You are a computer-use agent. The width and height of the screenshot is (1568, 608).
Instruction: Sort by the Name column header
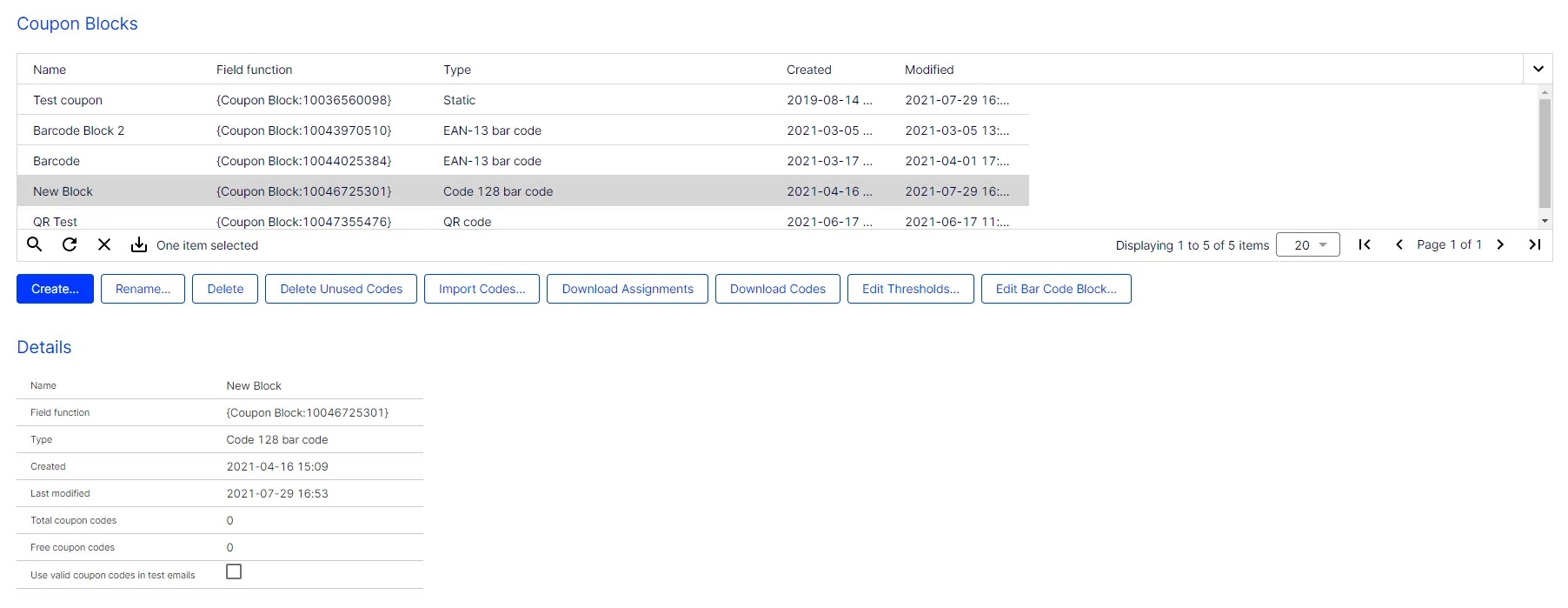click(x=50, y=70)
